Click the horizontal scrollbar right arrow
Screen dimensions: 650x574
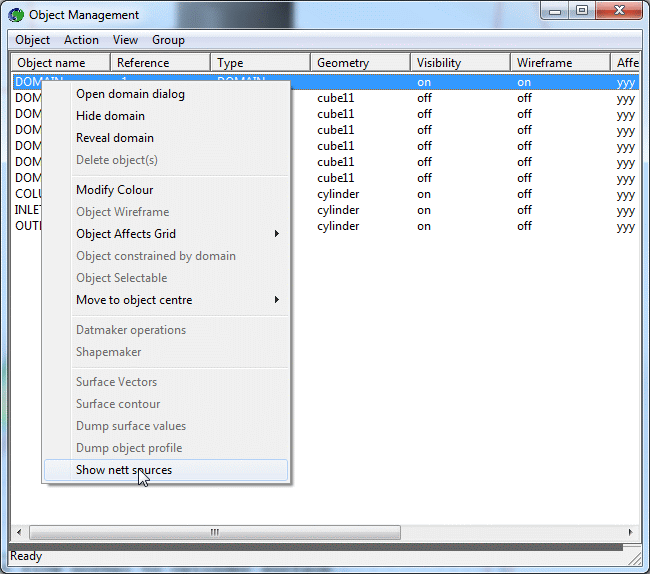point(630,533)
